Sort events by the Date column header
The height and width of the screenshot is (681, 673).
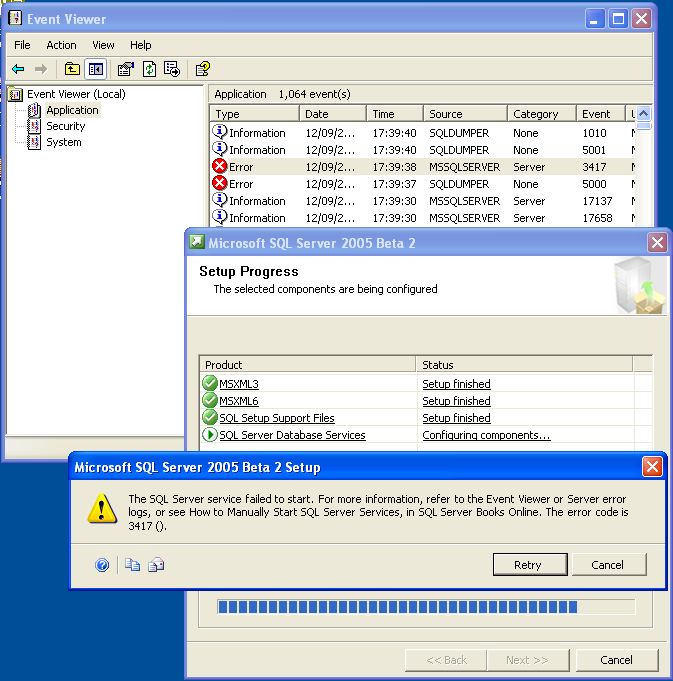coord(333,114)
